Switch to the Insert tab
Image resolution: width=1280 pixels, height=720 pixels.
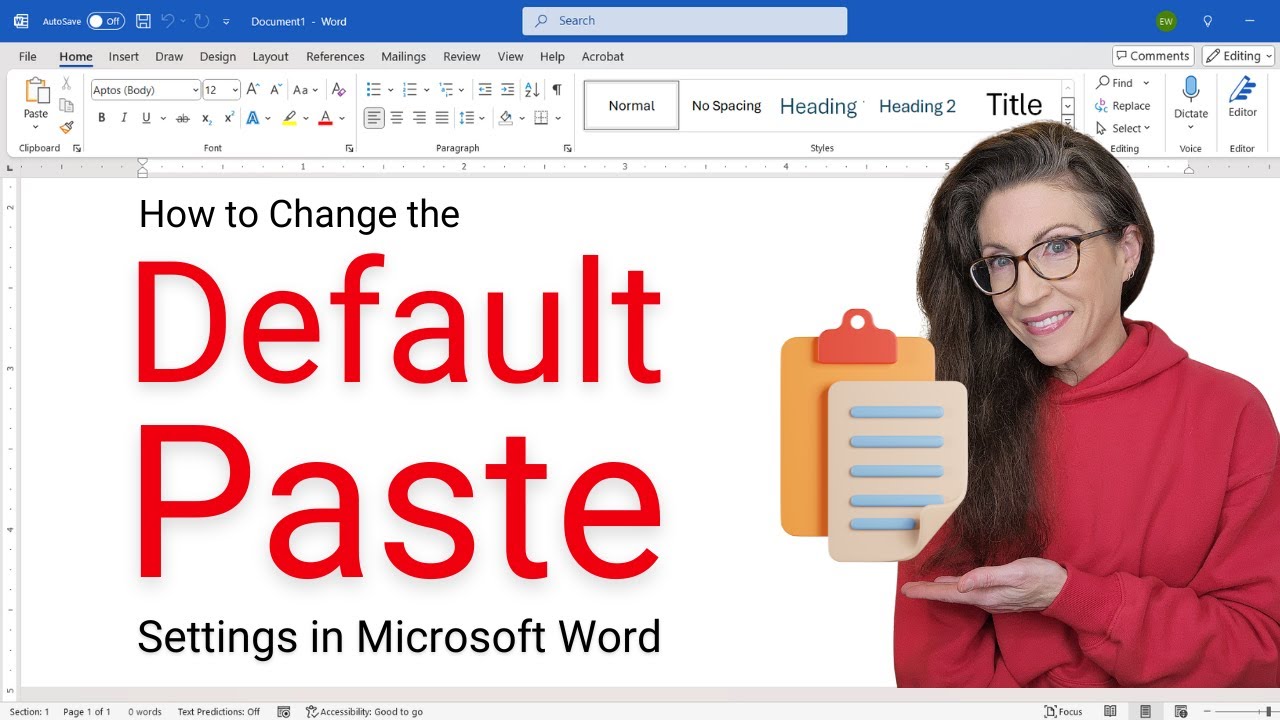point(124,56)
